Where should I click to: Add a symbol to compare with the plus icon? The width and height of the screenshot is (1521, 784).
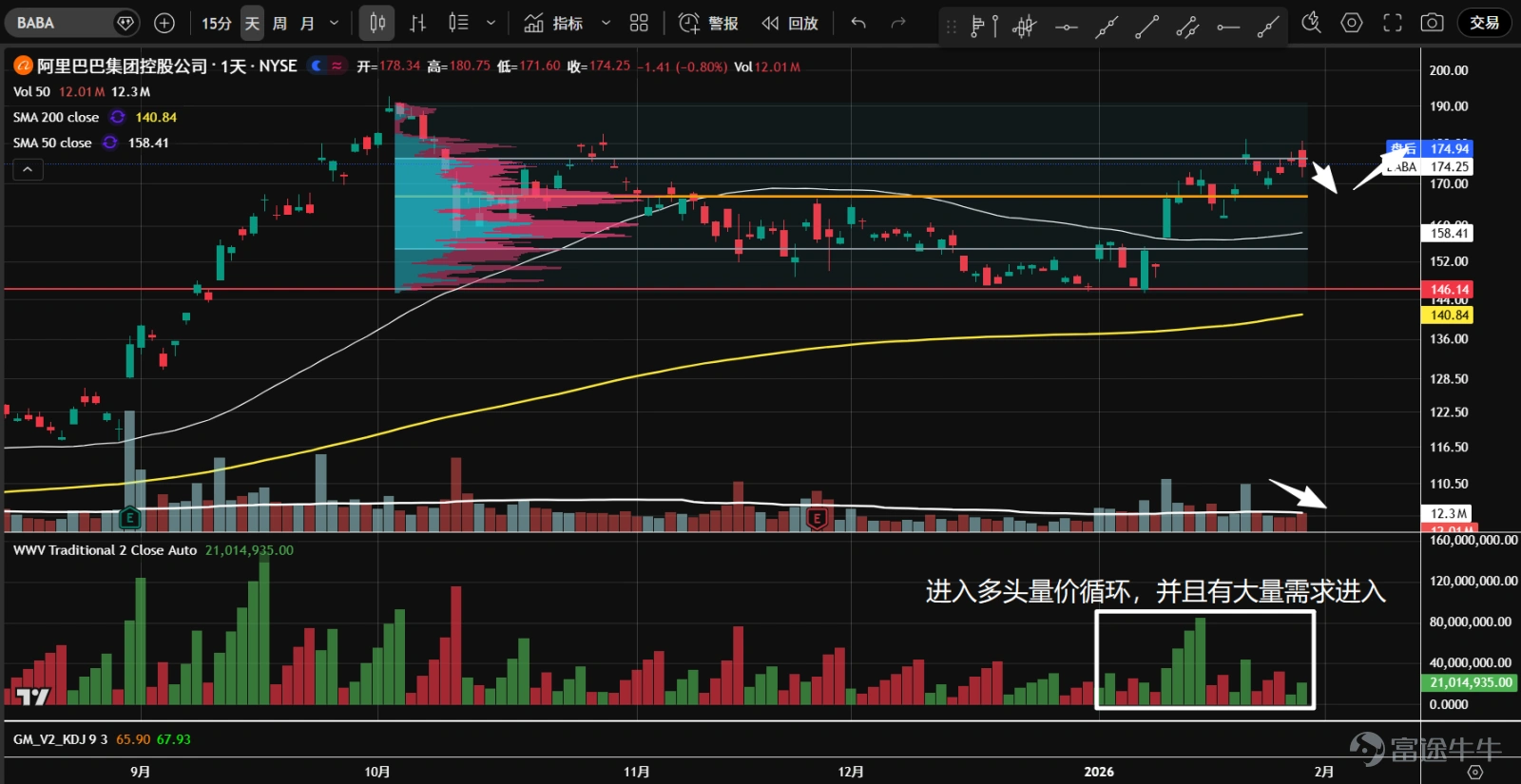[x=164, y=23]
